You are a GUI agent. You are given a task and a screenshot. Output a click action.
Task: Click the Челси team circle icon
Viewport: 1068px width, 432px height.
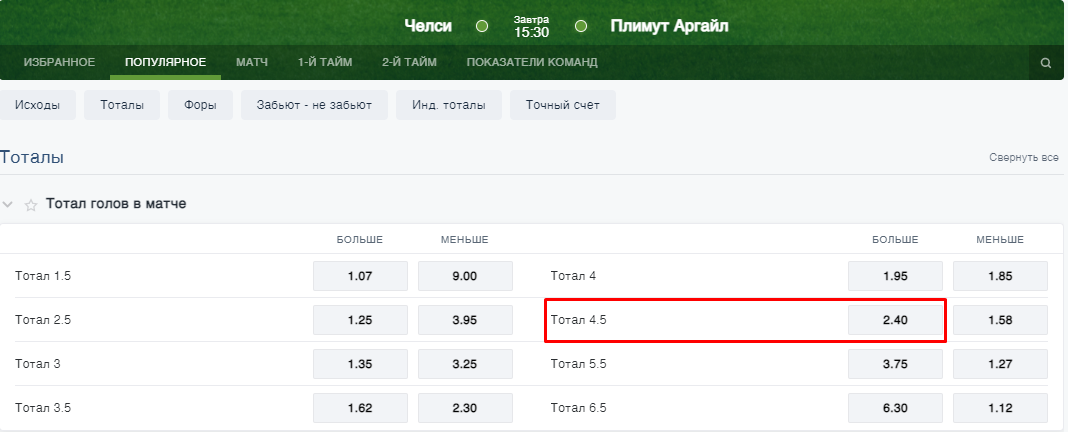(x=482, y=26)
